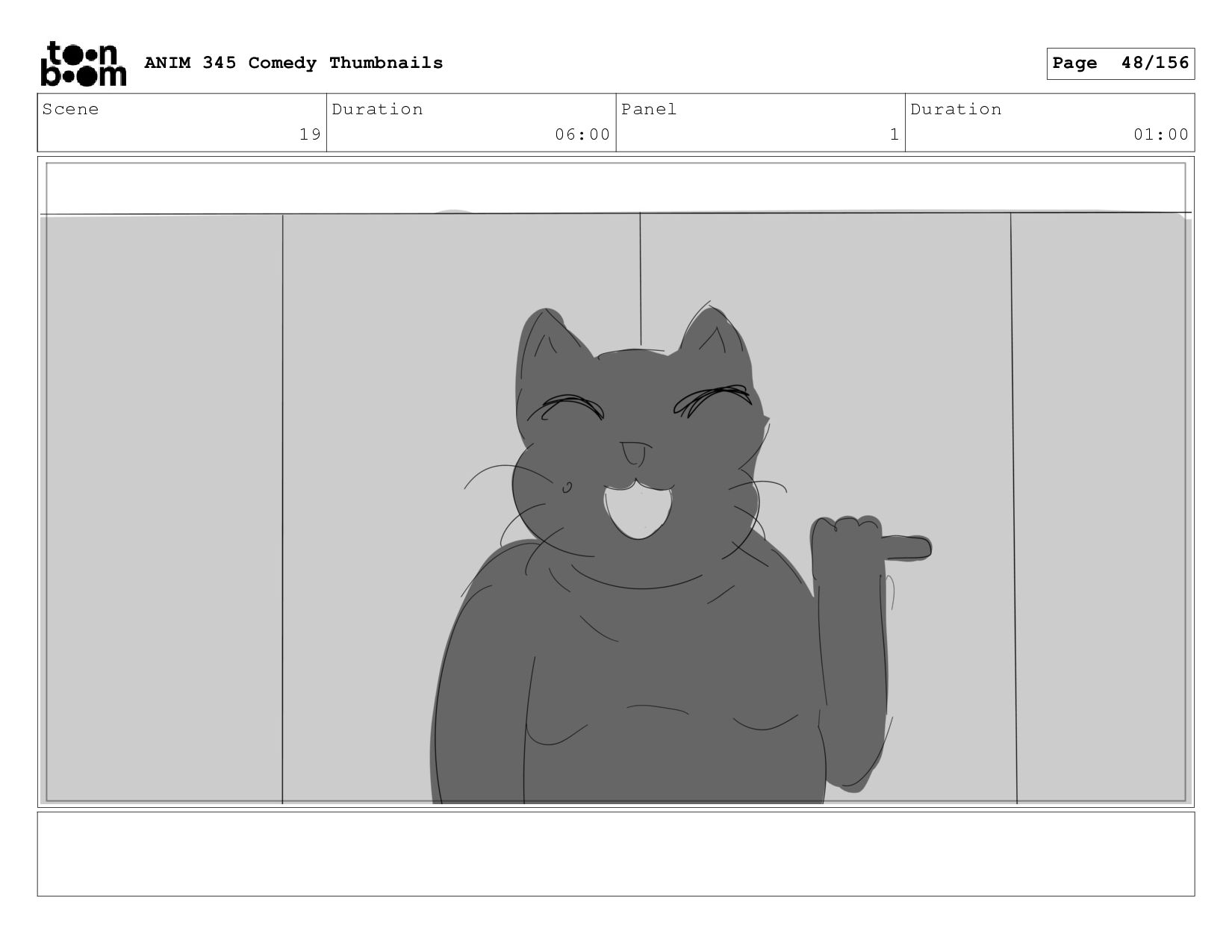1232x952 pixels.
Task: Click the 'Panel' header label
Action: pos(649,109)
